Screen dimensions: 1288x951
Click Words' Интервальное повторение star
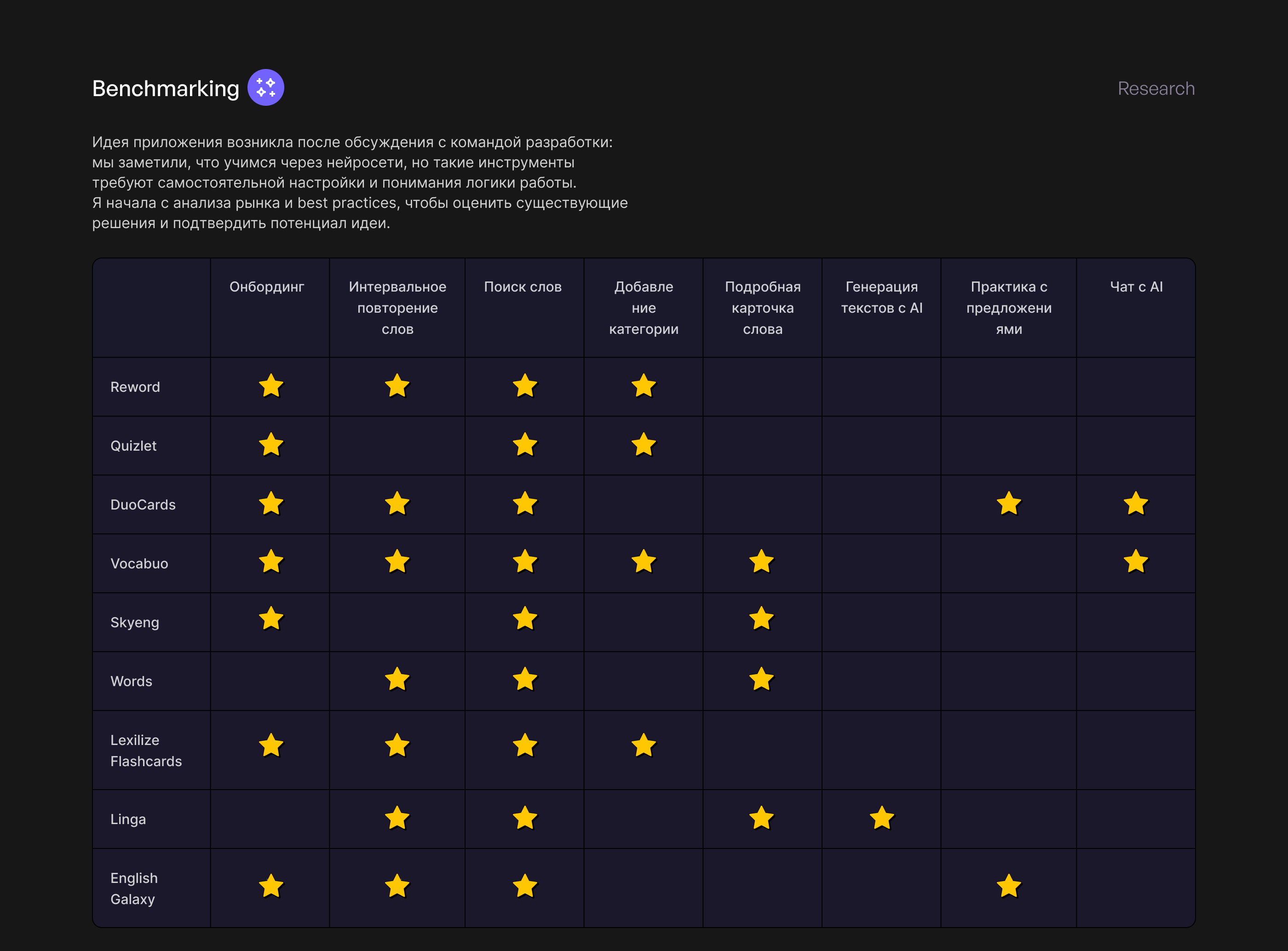(397, 679)
